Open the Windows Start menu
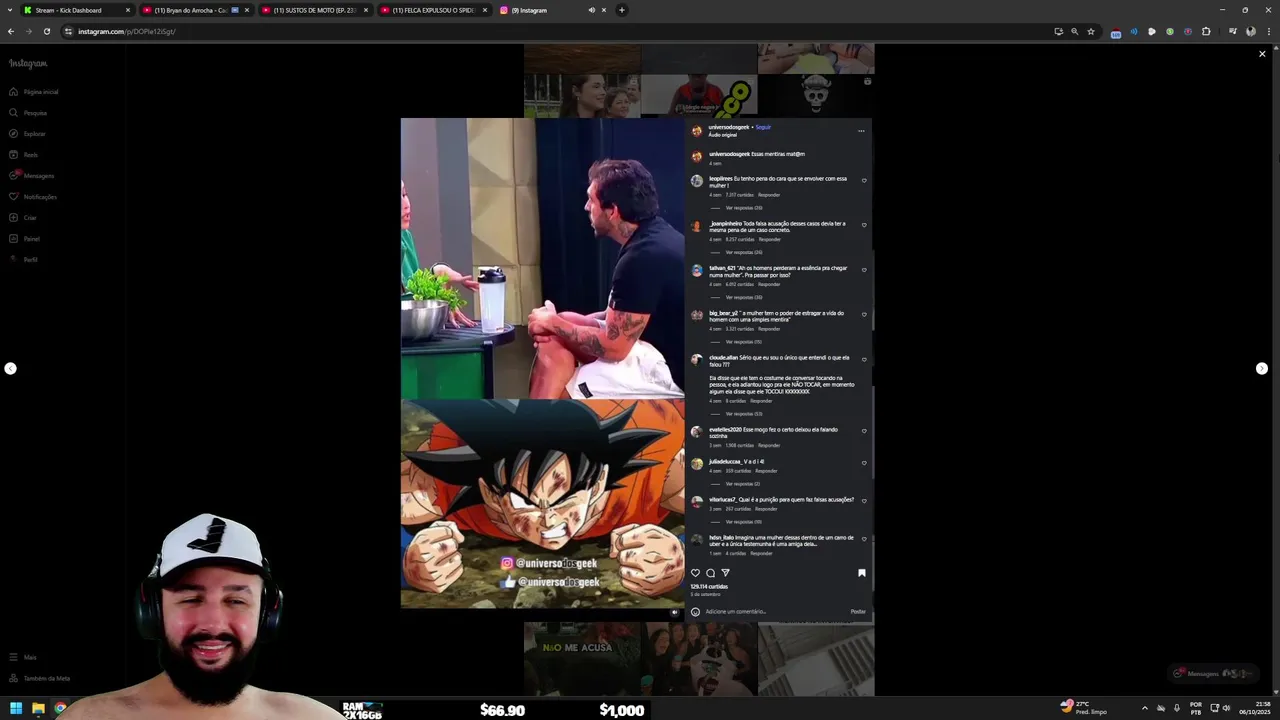The height and width of the screenshot is (720, 1280). pos(16,708)
